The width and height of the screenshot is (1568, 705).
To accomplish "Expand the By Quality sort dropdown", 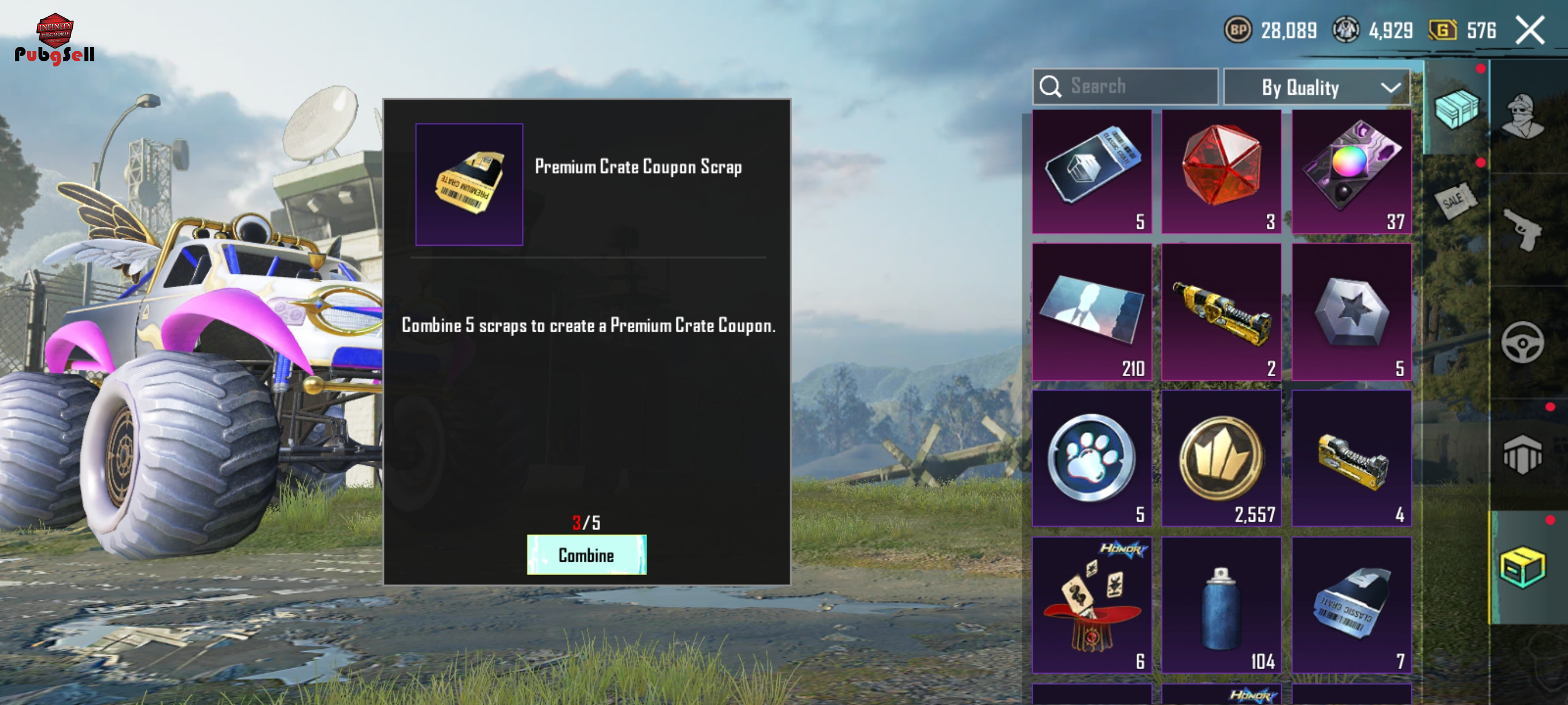I will [x=1316, y=87].
